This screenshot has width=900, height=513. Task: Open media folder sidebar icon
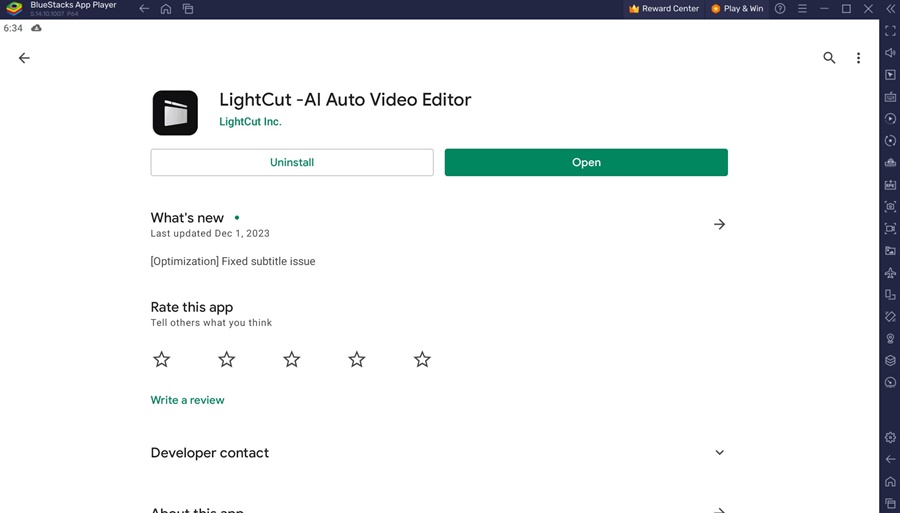890,251
